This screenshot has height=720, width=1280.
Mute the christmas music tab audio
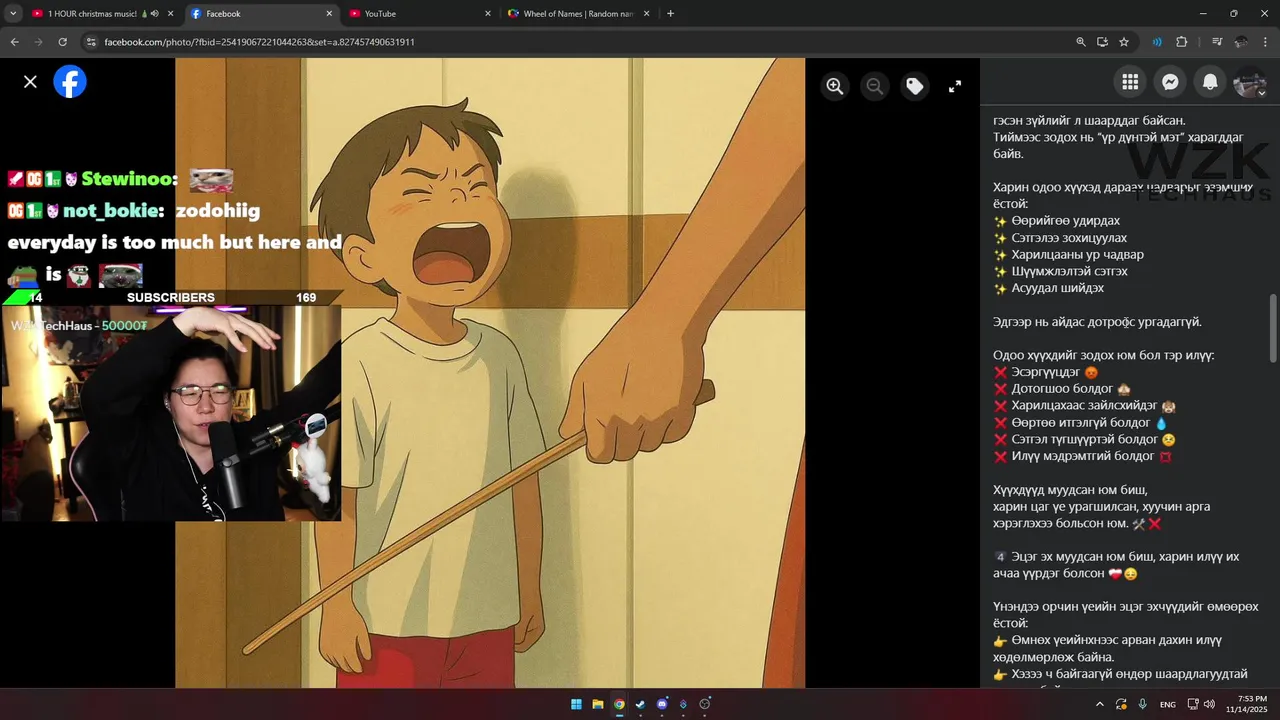154,14
